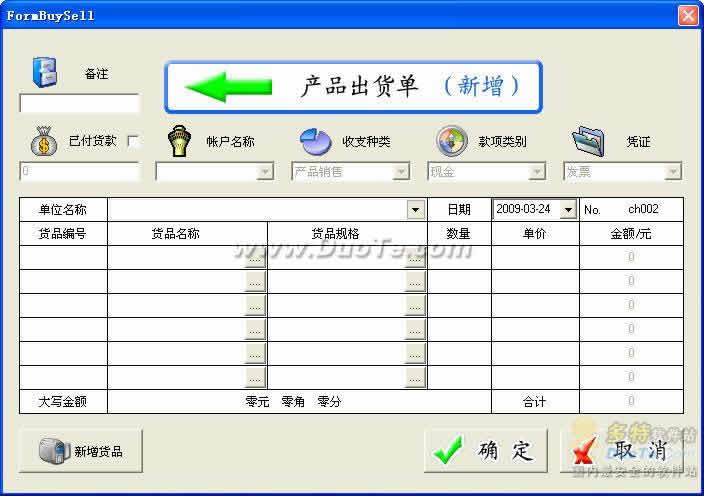Click the 凭证 folder icon

click(588, 141)
